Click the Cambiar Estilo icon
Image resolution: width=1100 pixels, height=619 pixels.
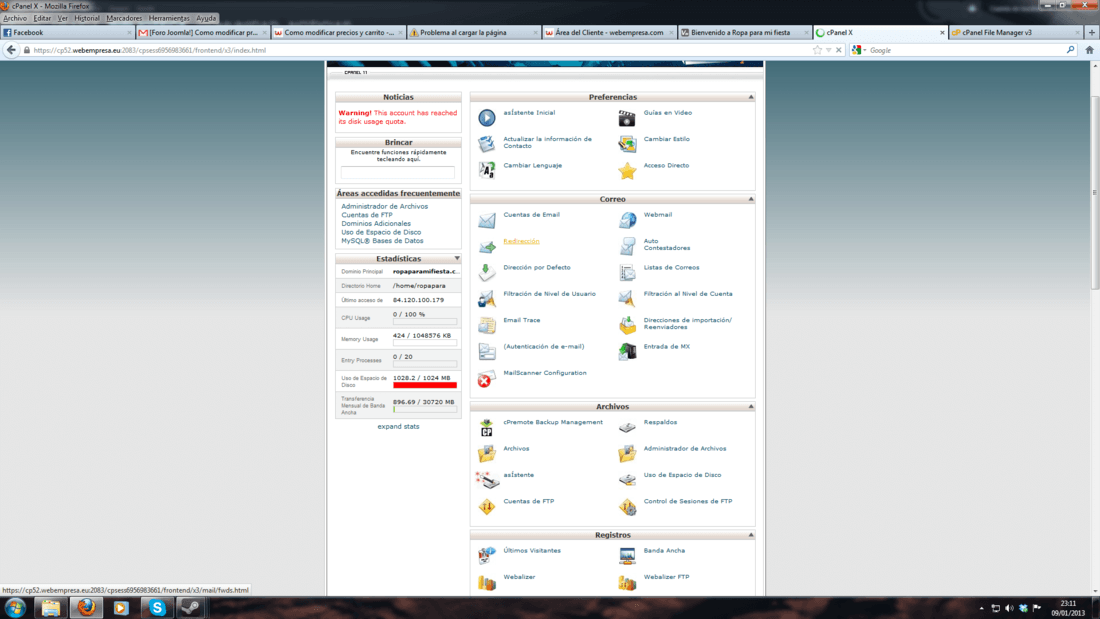627,144
